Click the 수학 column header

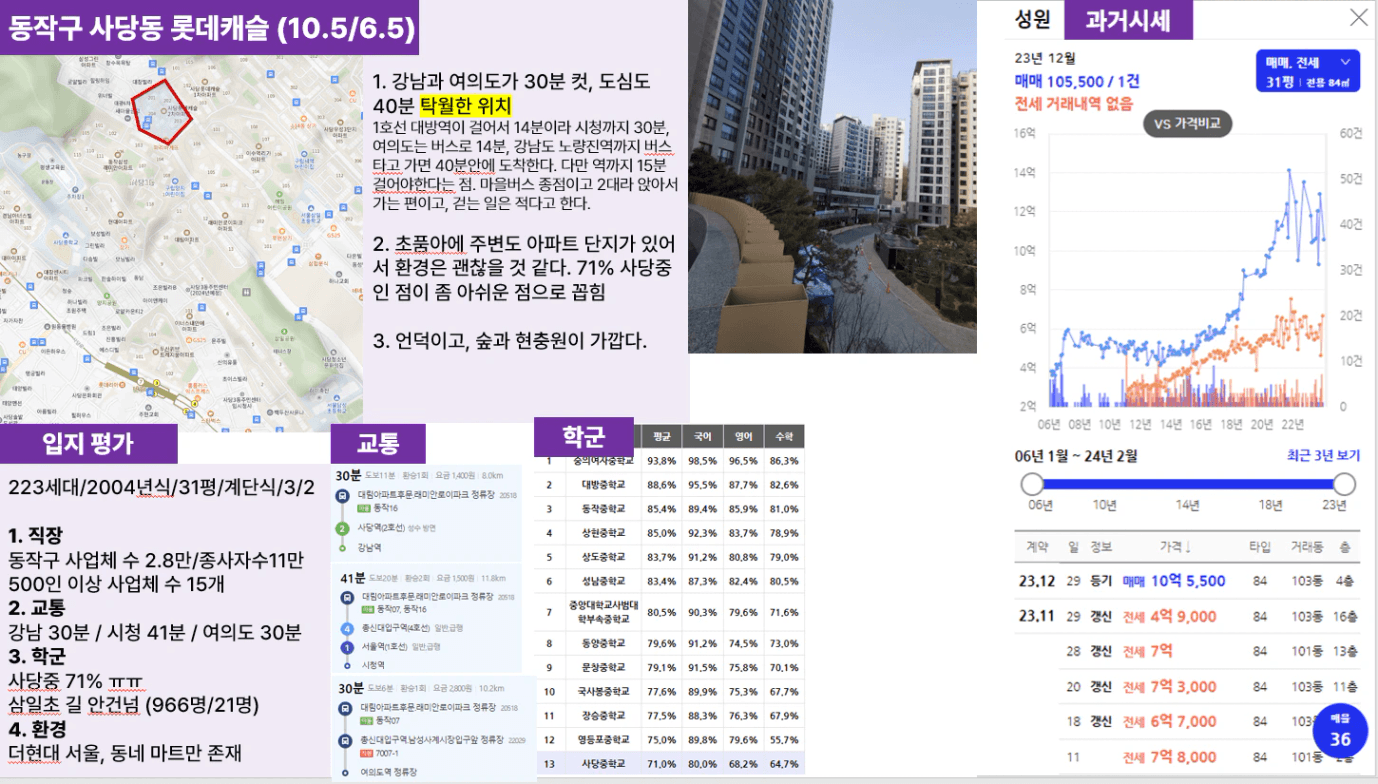click(x=784, y=437)
